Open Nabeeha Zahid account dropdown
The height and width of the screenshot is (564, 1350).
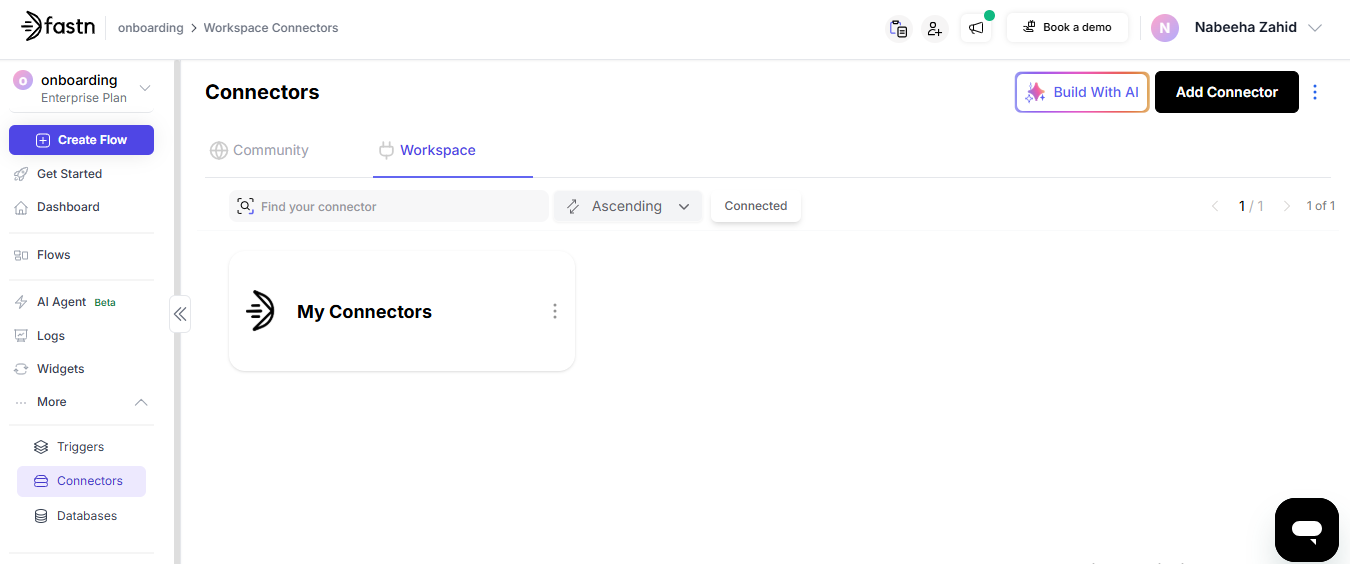click(1315, 28)
